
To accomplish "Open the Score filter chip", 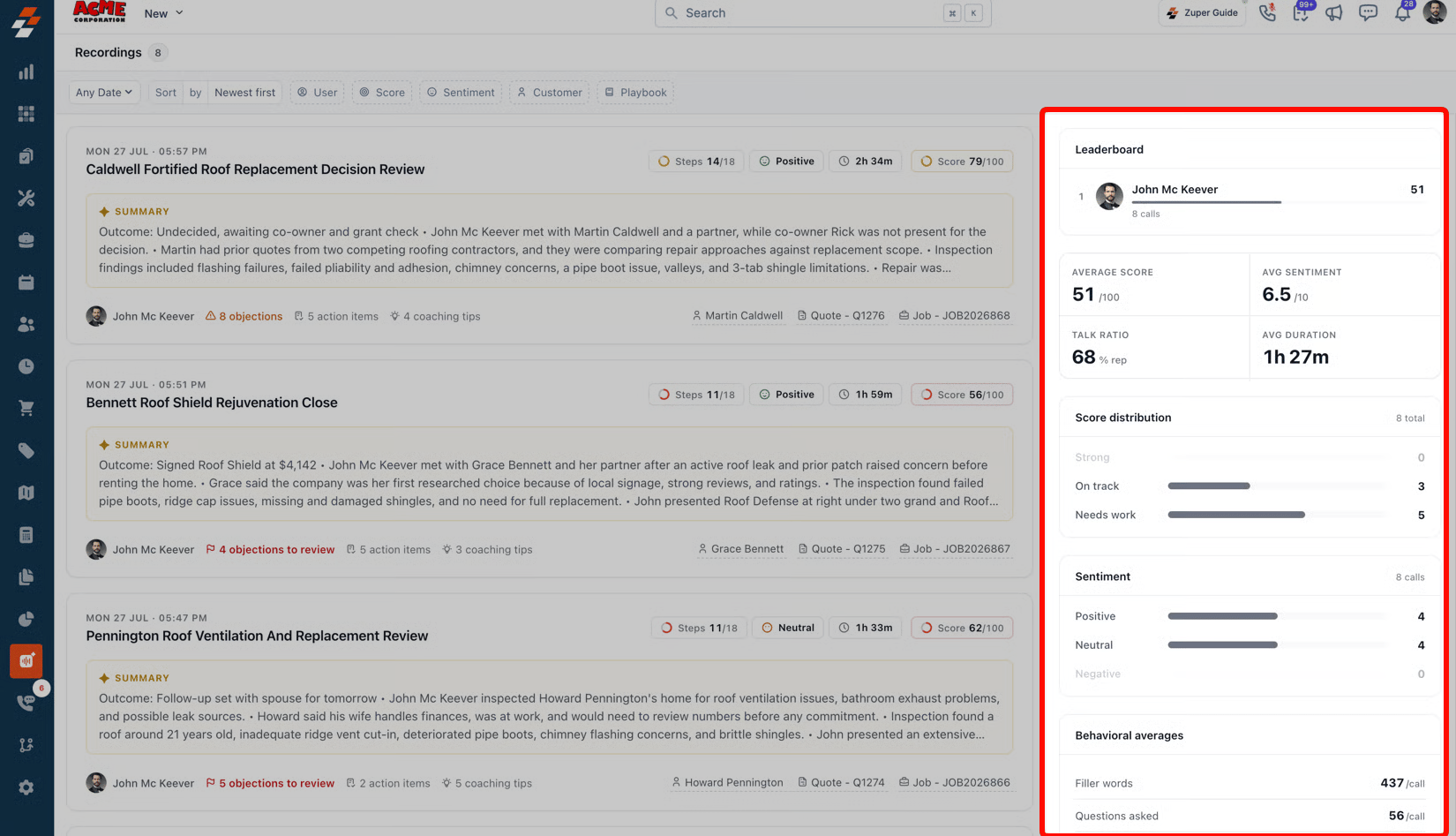I will pyautogui.click(x=382, y=92).
